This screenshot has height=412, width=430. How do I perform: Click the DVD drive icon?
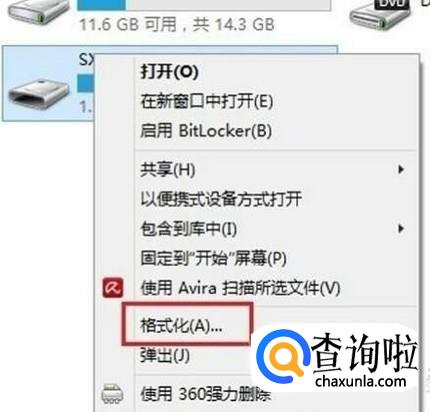(x=380, y=13)
